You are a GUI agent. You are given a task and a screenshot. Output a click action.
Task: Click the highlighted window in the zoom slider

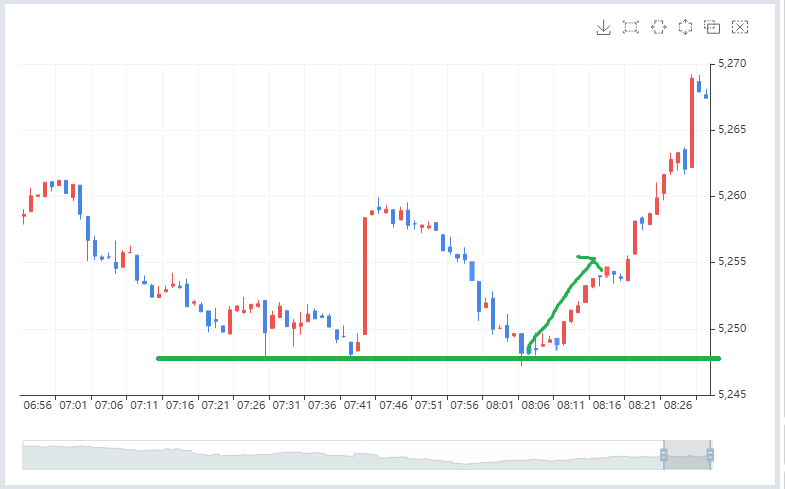point(687,455)
